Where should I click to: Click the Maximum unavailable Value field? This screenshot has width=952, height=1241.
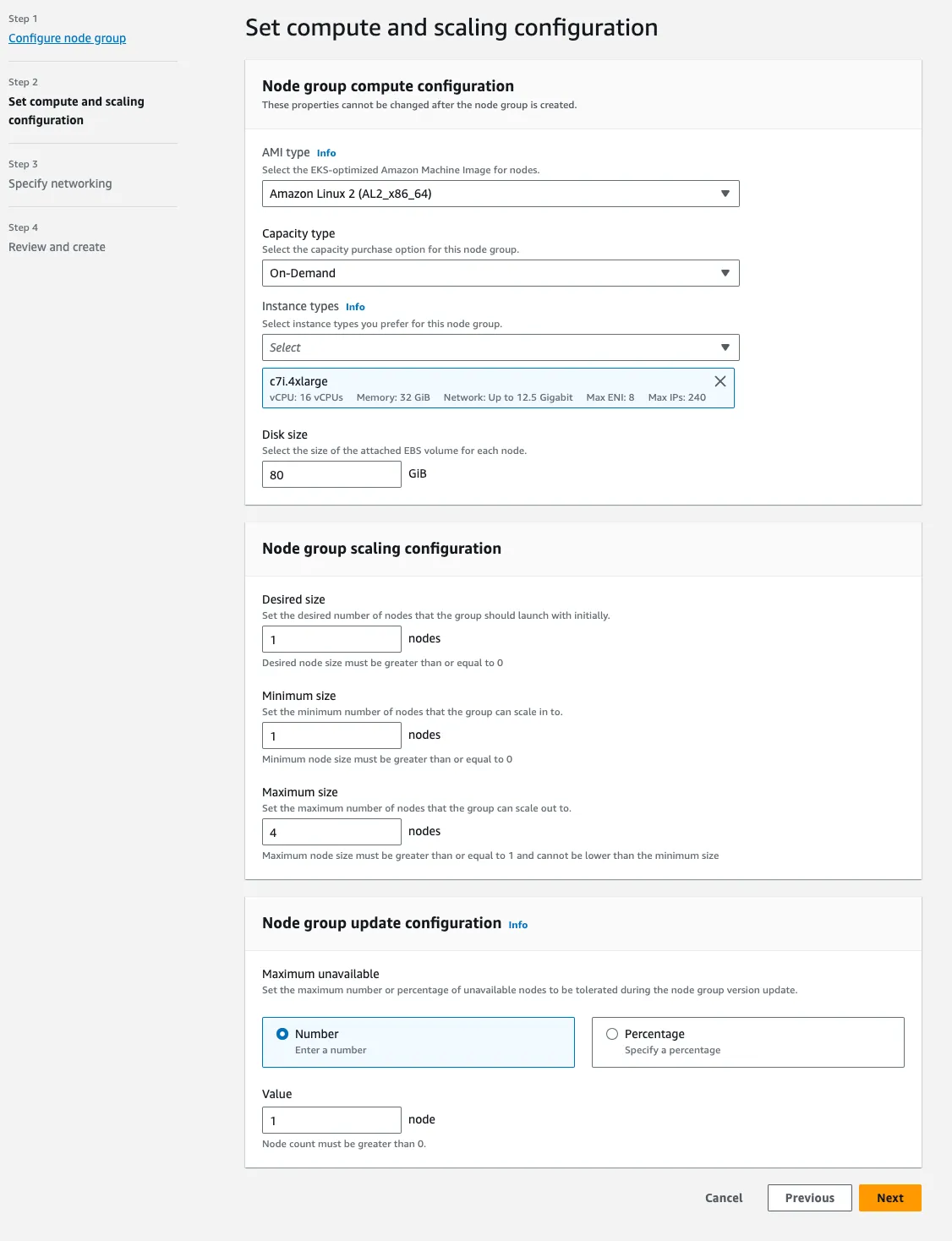click(331, 1119)
